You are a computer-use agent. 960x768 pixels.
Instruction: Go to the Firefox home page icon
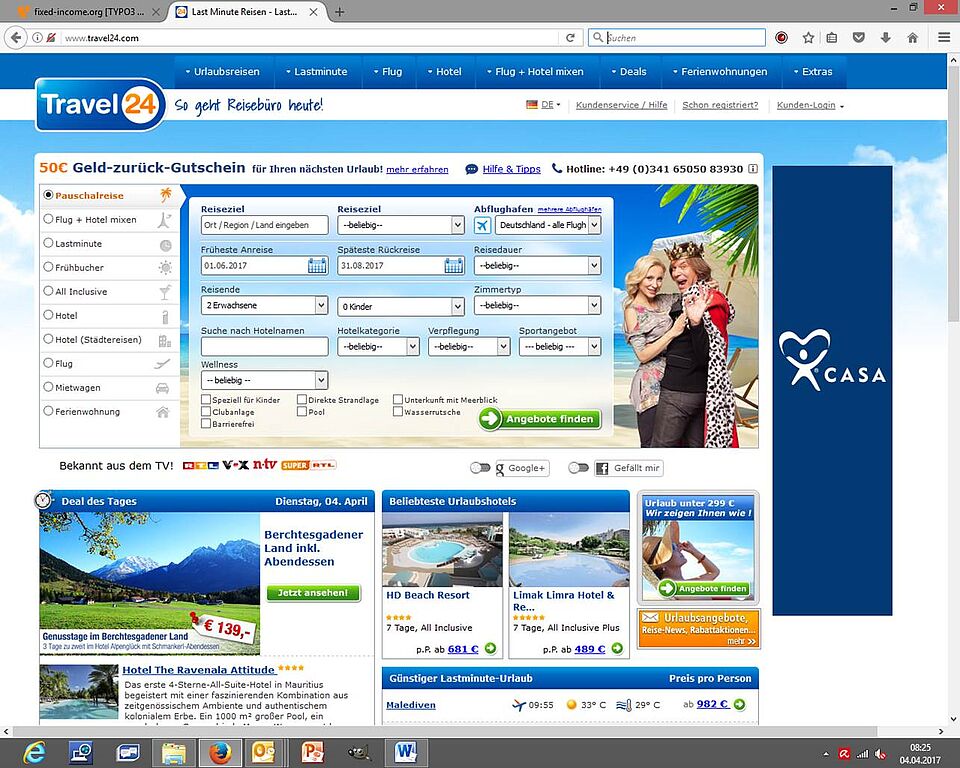912,38
